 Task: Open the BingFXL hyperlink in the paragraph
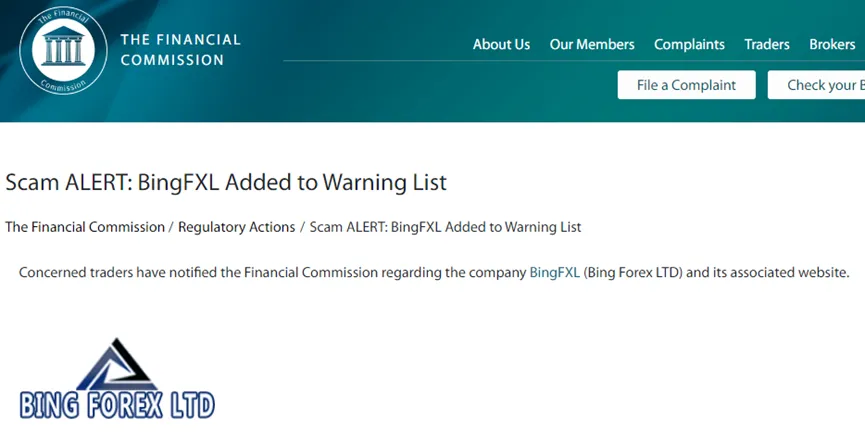point(554,272)
